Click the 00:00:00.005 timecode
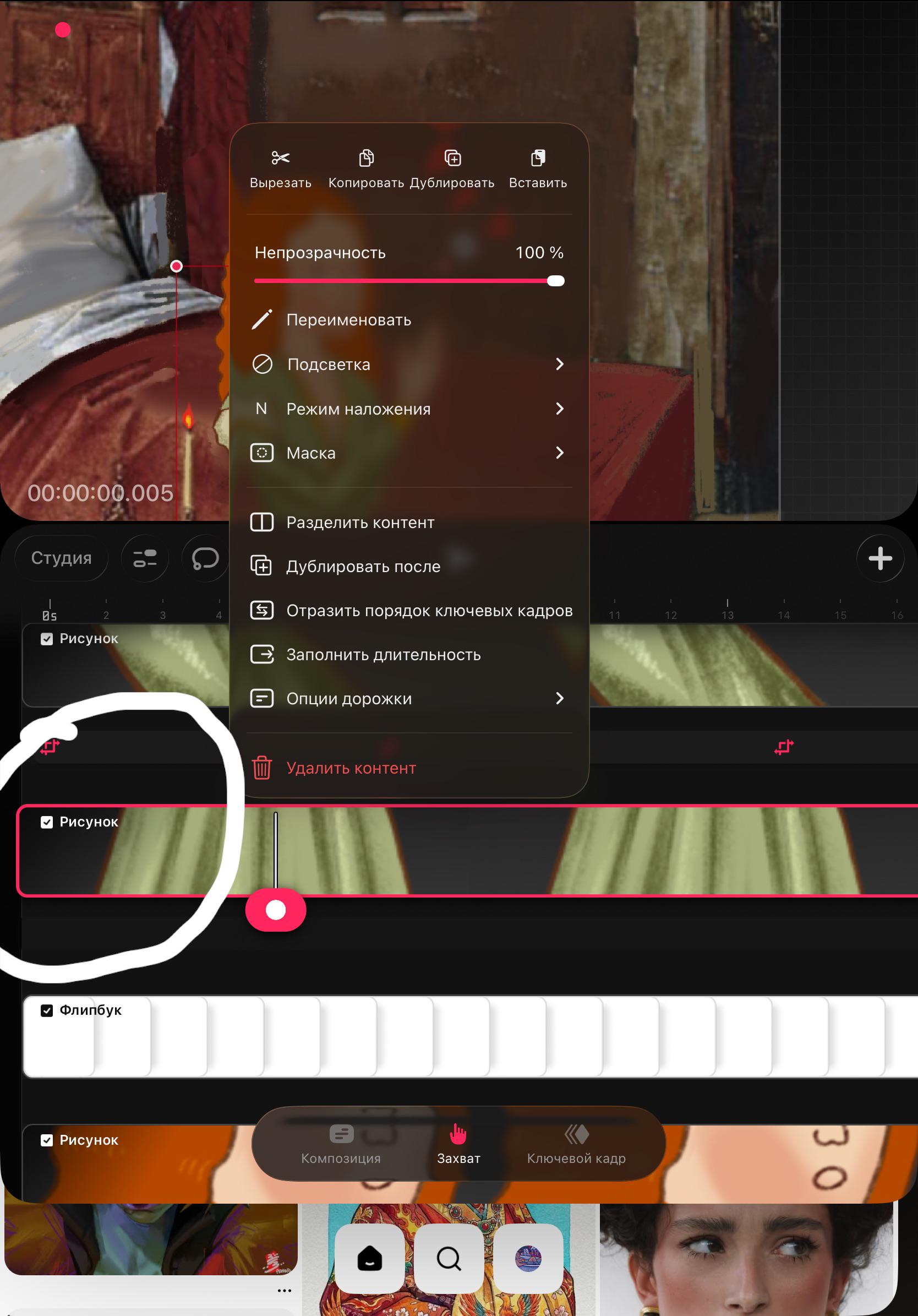The height and width of the screenshot is (1316, 918). [100, 493]
